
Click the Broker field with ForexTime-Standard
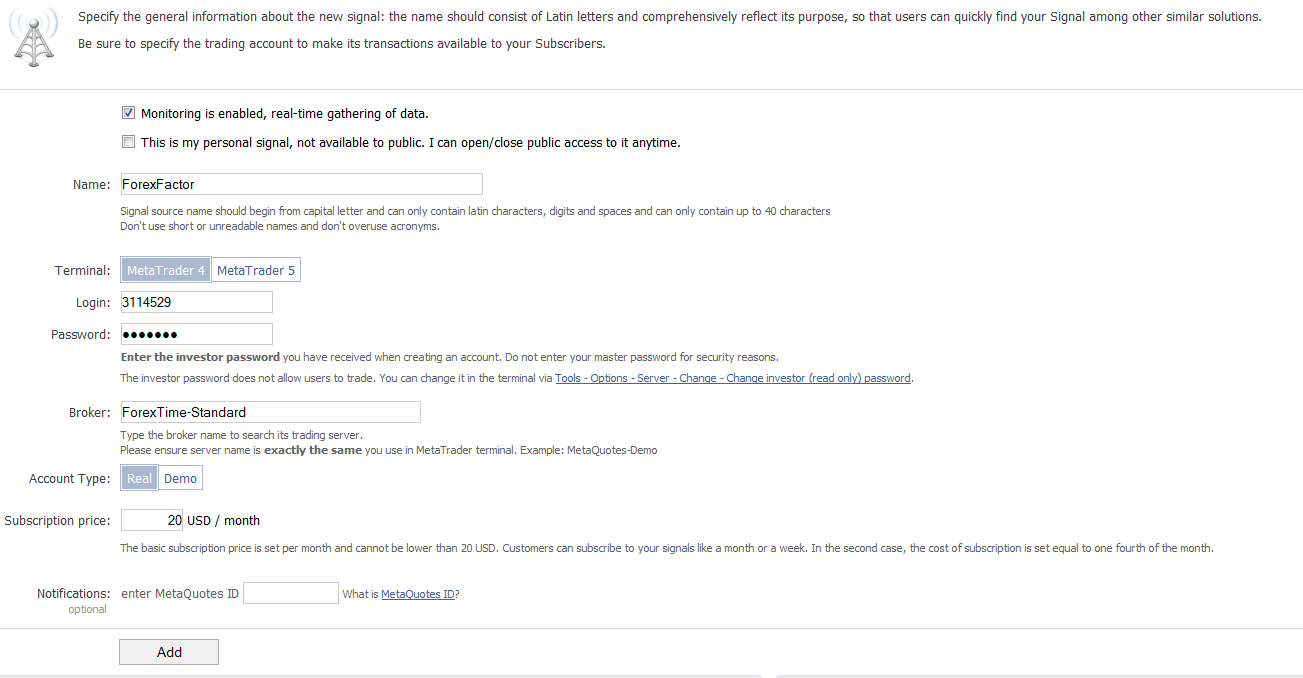click(x=270, y=412)
